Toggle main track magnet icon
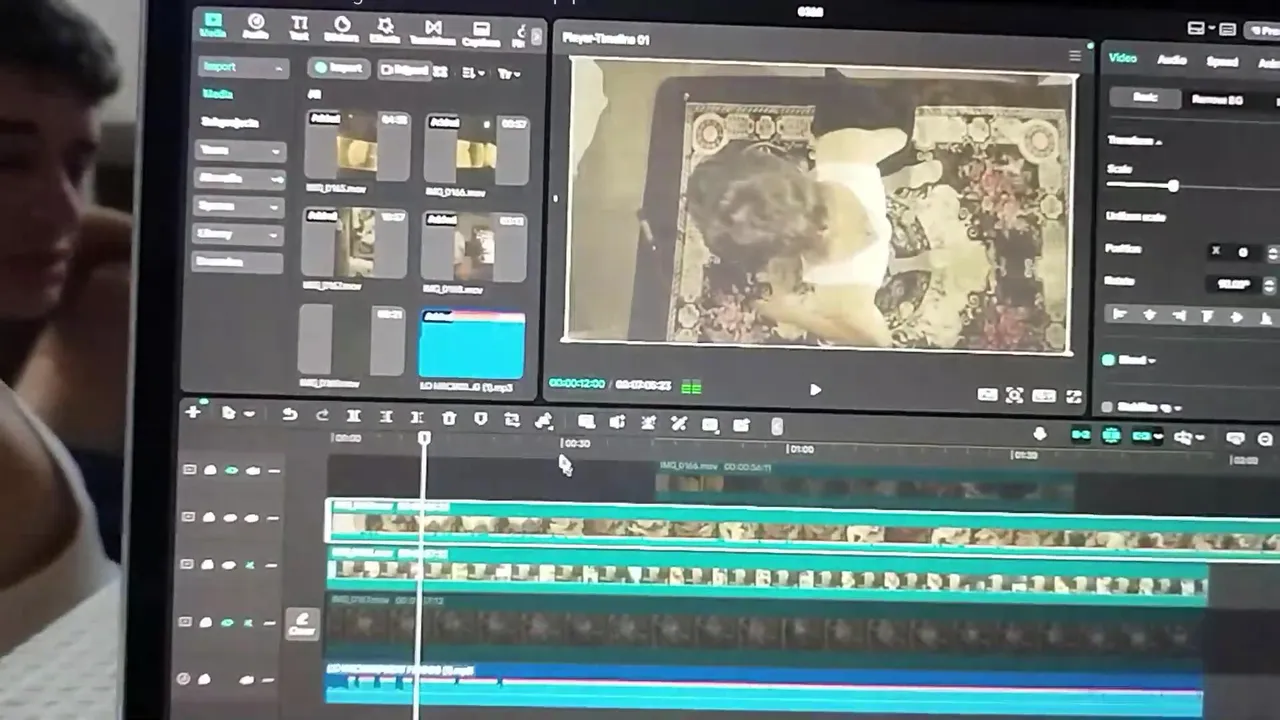This screenshot has width=1280, height=720. [x=1081, y=435]
